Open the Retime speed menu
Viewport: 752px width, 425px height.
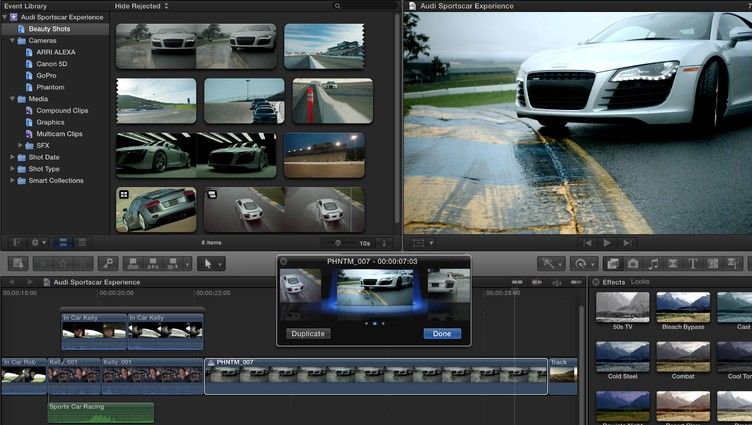coord(584,263)
